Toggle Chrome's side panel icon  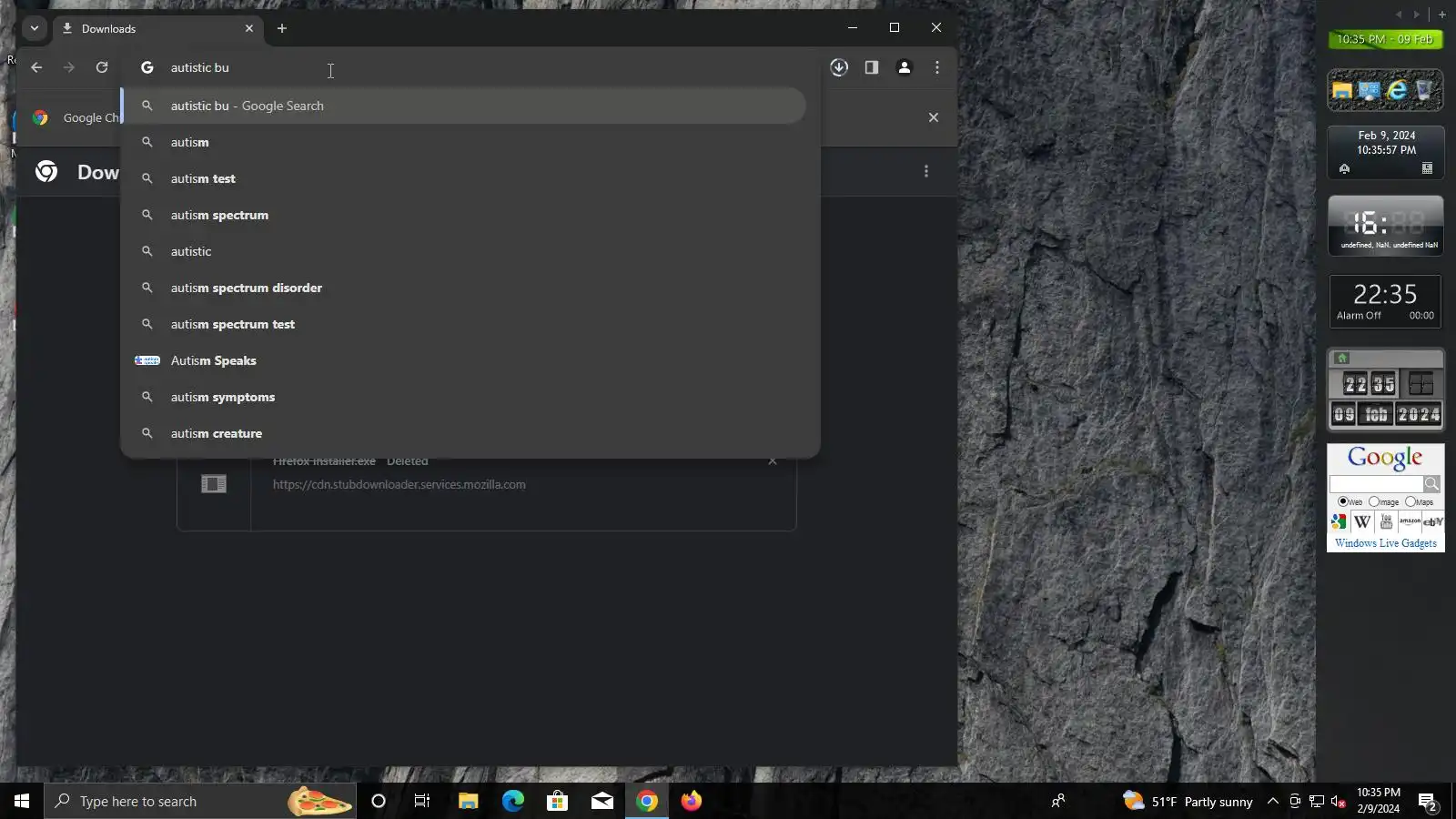tap(872, 67)
